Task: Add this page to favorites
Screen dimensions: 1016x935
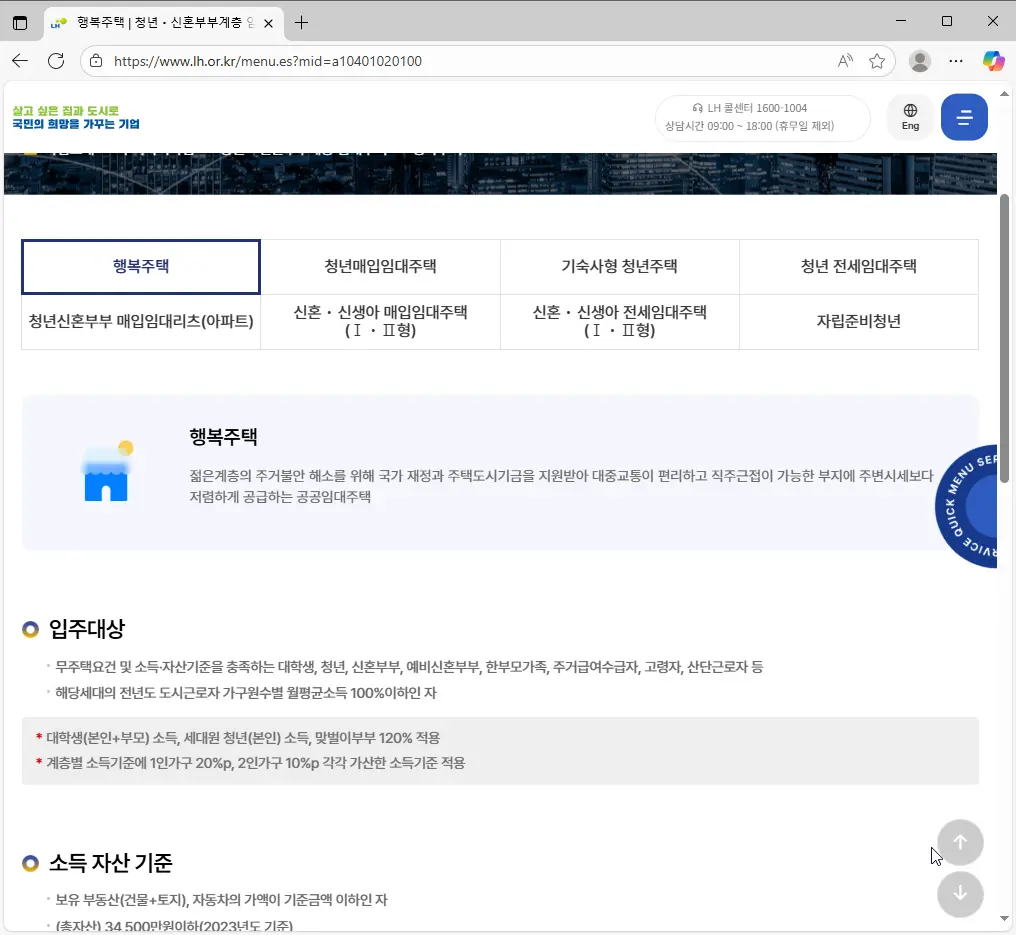Action: pyautogui.click(x=877, y=61)
